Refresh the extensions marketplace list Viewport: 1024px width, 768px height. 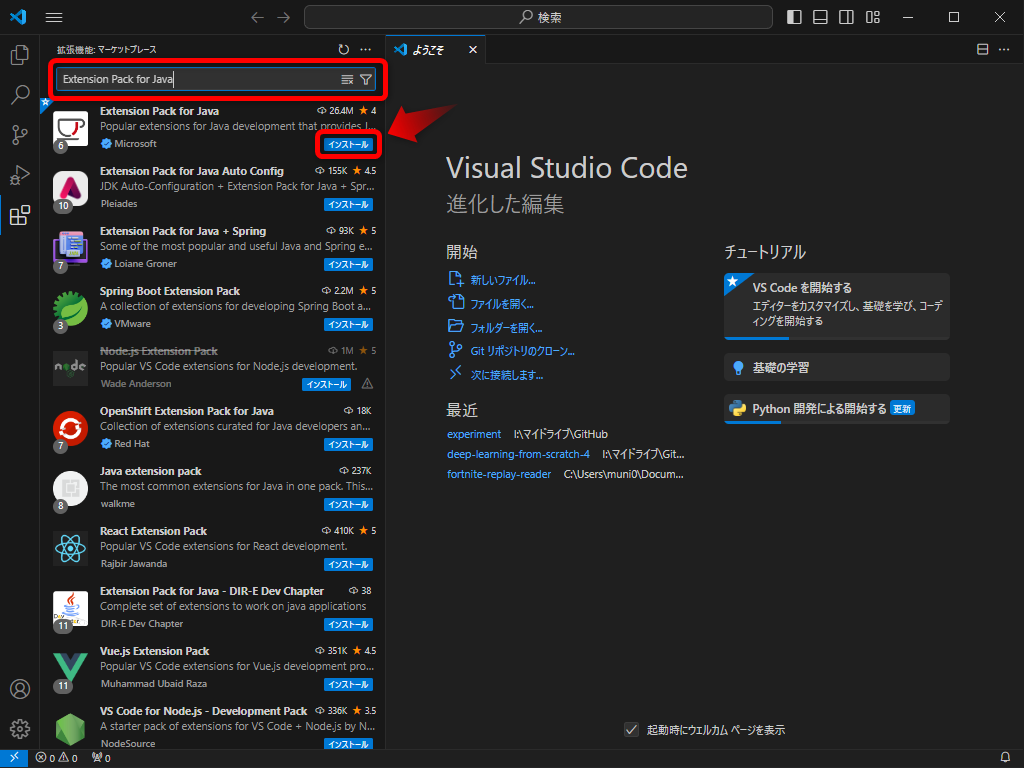(x=341, y=49)
